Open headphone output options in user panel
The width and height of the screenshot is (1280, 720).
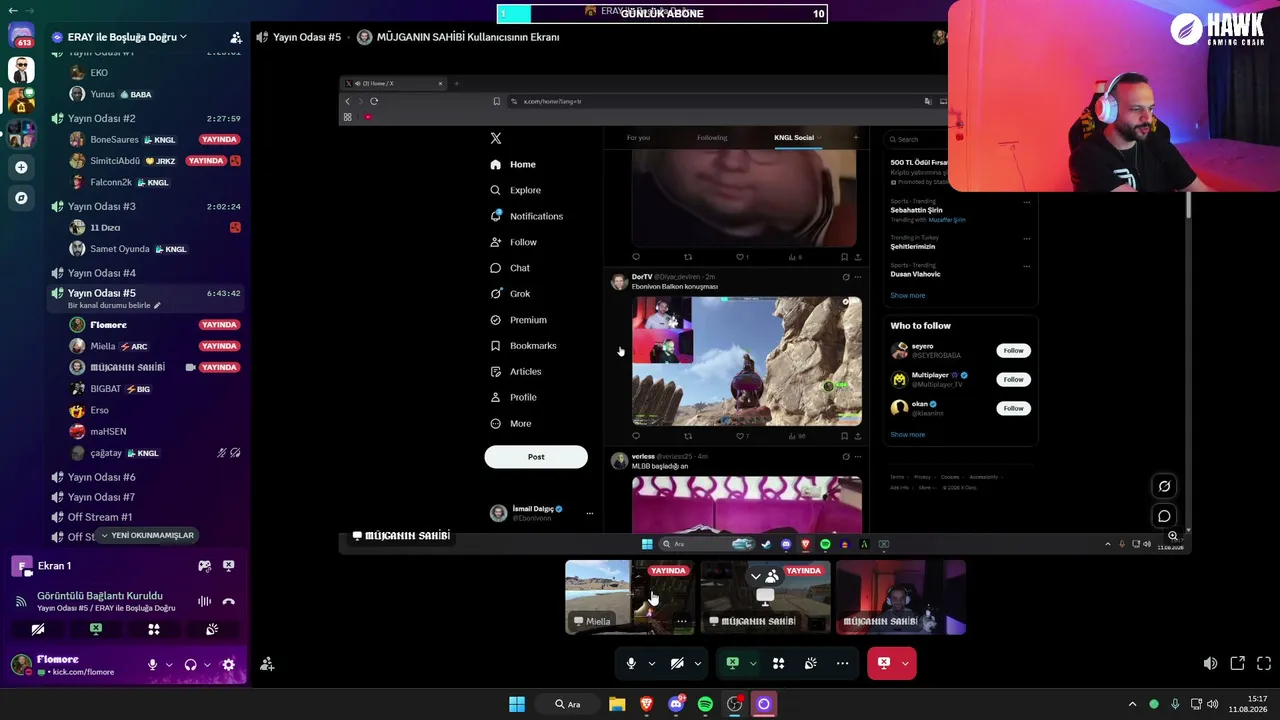coord(207,664)
